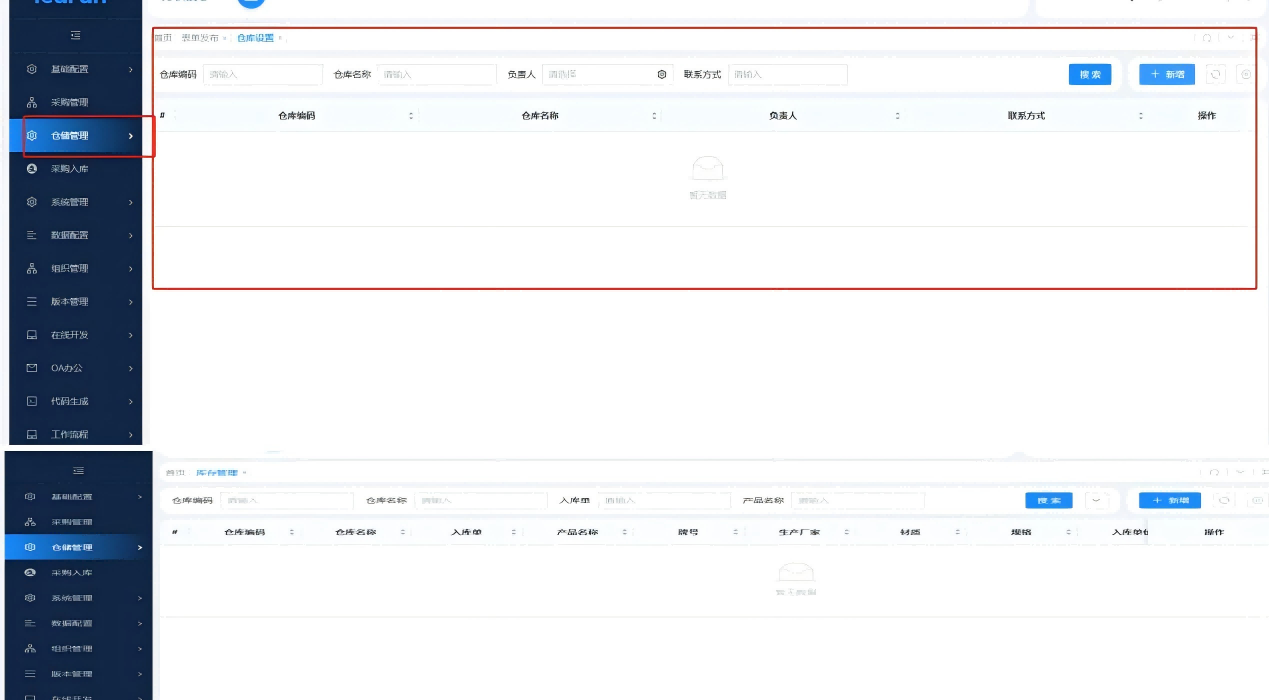Screen dimensions: 1269x700
Task: Click the refresh icon beside the 新增 button
Action: coord(1216,74)
